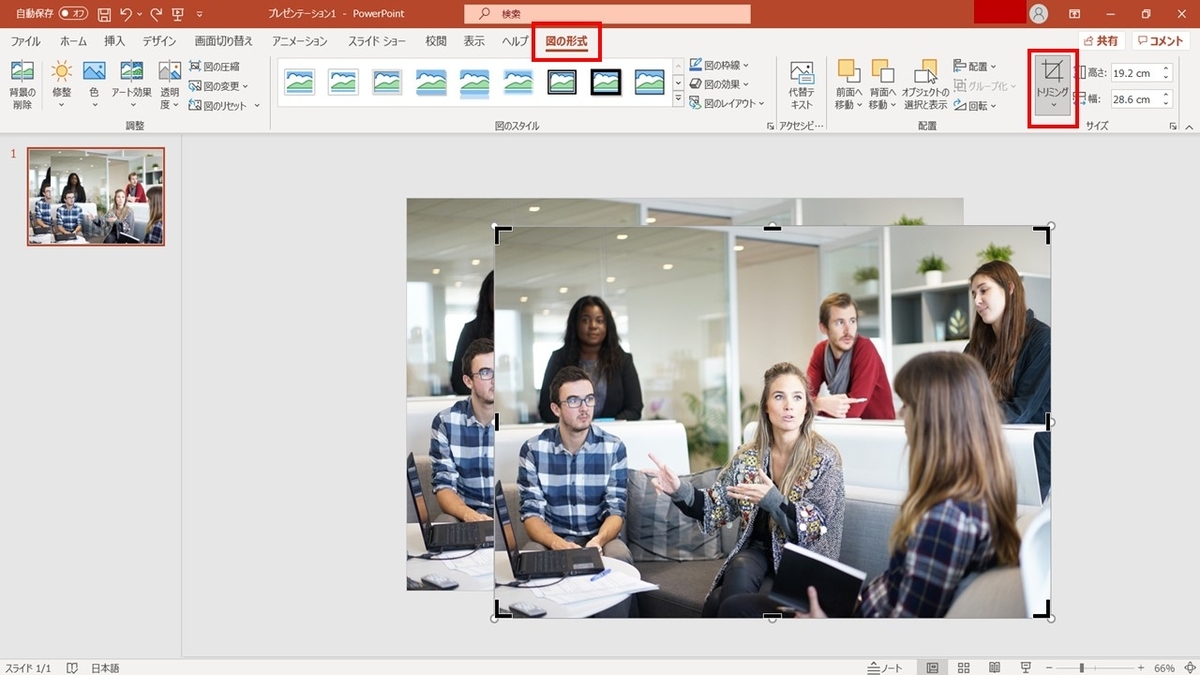1200x675 pixels.
Task: Click the Comments (コメント) button
Action: (x=1161, y=41)
